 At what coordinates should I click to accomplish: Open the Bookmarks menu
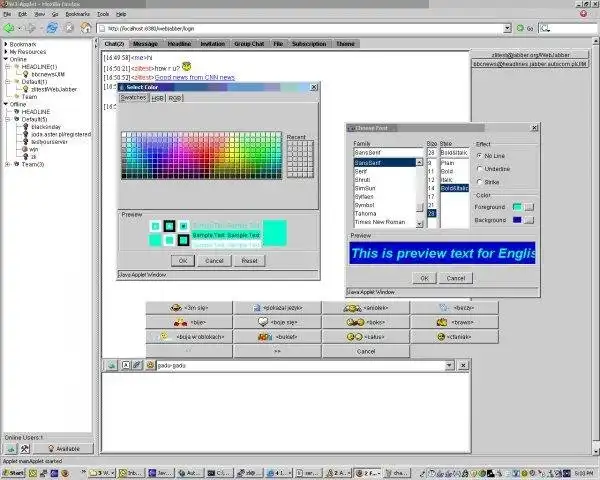point(77,14)
